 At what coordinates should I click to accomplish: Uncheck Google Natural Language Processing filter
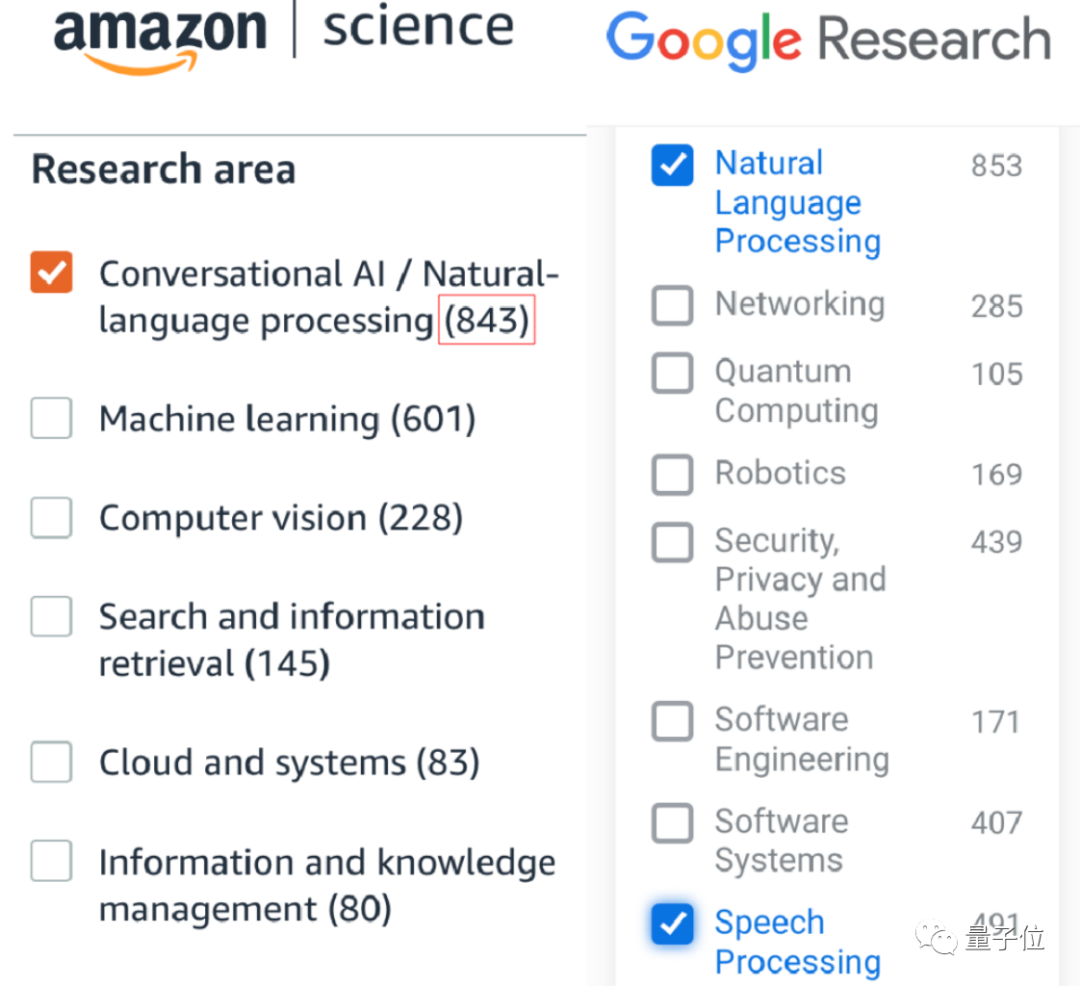click(x=672, y=165)
